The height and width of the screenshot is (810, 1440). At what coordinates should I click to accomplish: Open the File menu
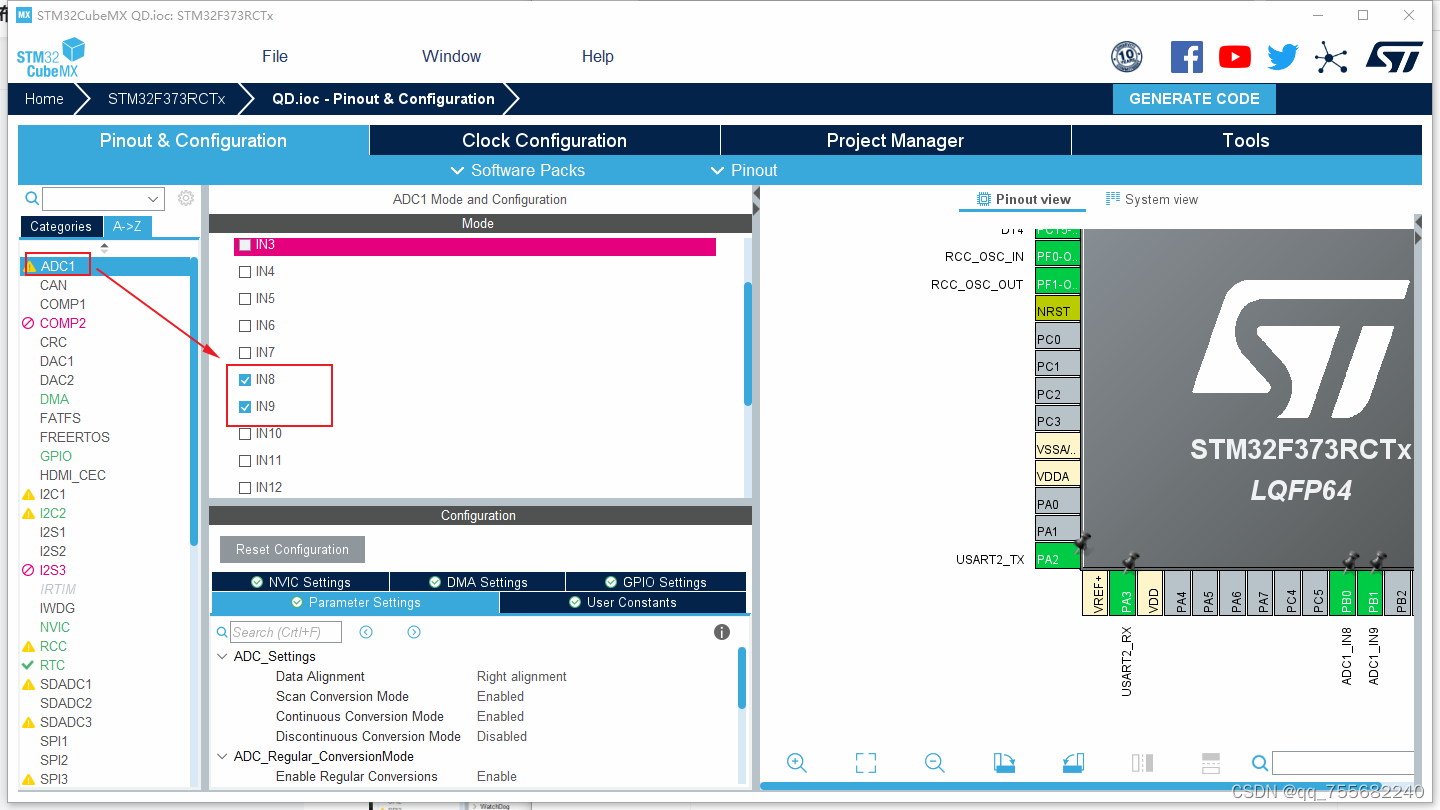coord(275,57)
